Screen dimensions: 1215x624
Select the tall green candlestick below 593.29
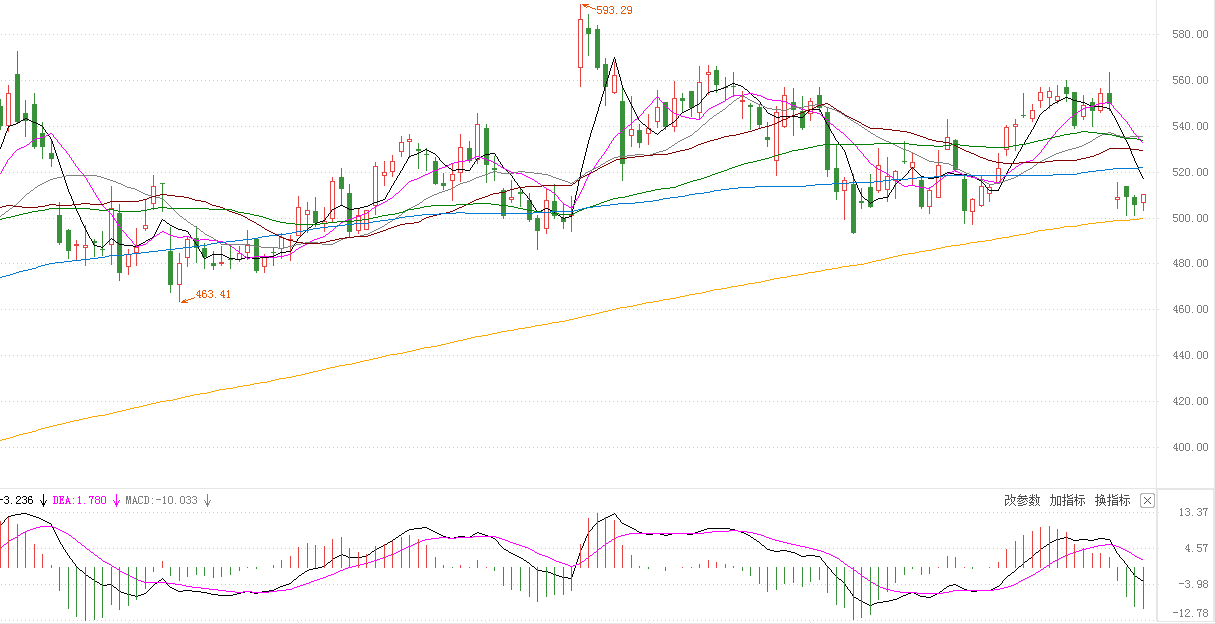597,48
